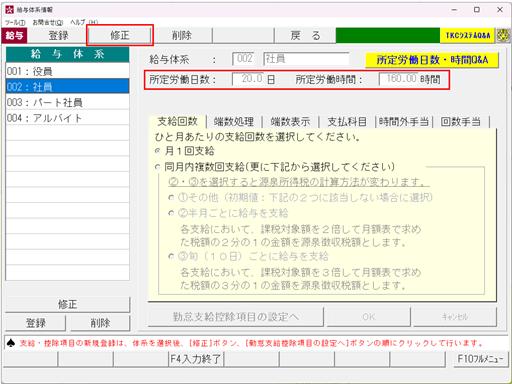Screen dimensions: 512x384
Task: Click the キャンセル button
Action: (x=455, y=317)
